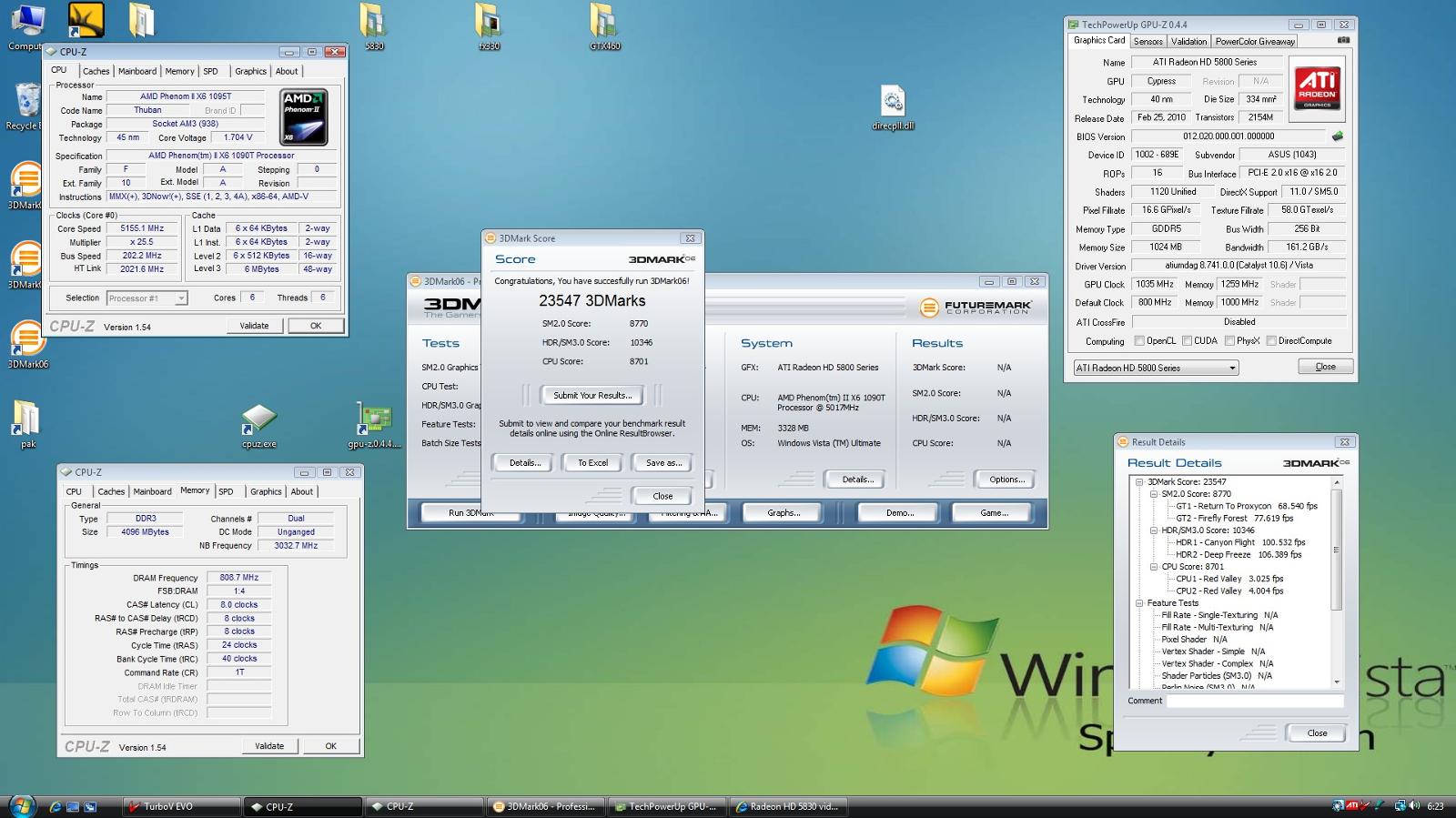Collapse the HDR/SM3.0 Score: 10346 node

[1154, 530]
